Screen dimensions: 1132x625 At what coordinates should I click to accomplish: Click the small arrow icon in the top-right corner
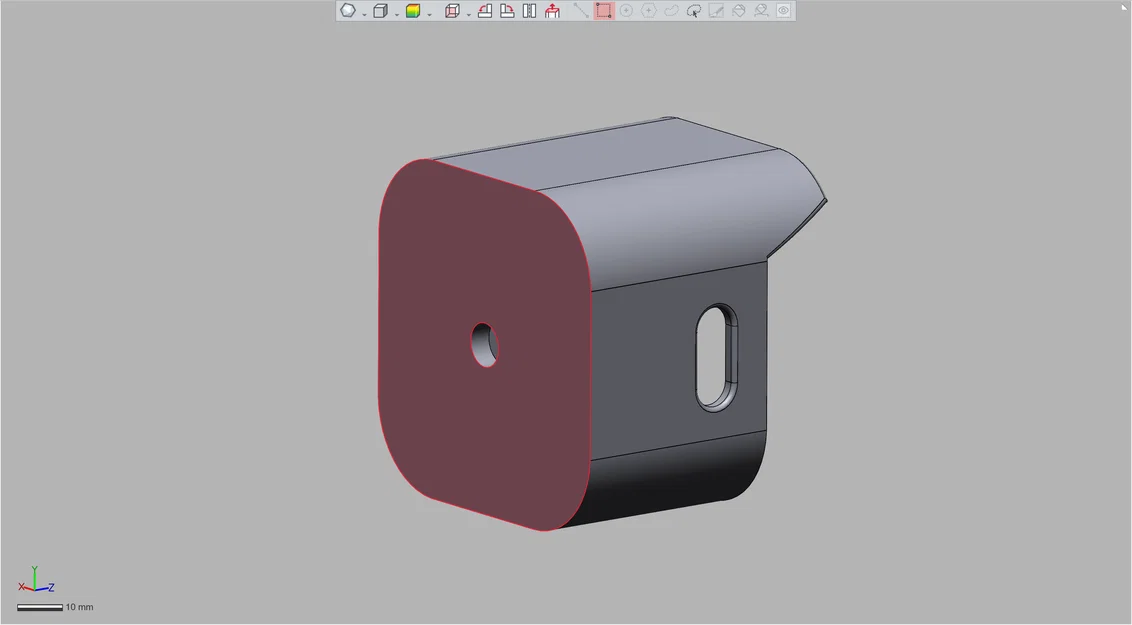coord(1124,7)
